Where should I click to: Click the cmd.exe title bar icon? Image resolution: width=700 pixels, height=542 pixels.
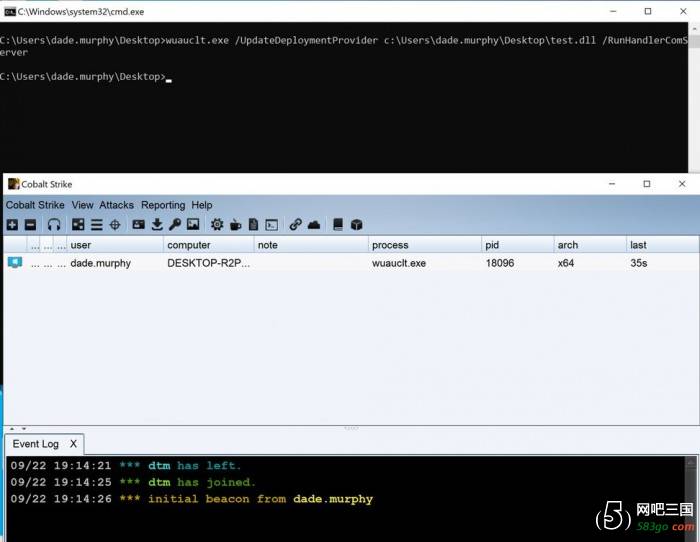click(x=9, y=12)
